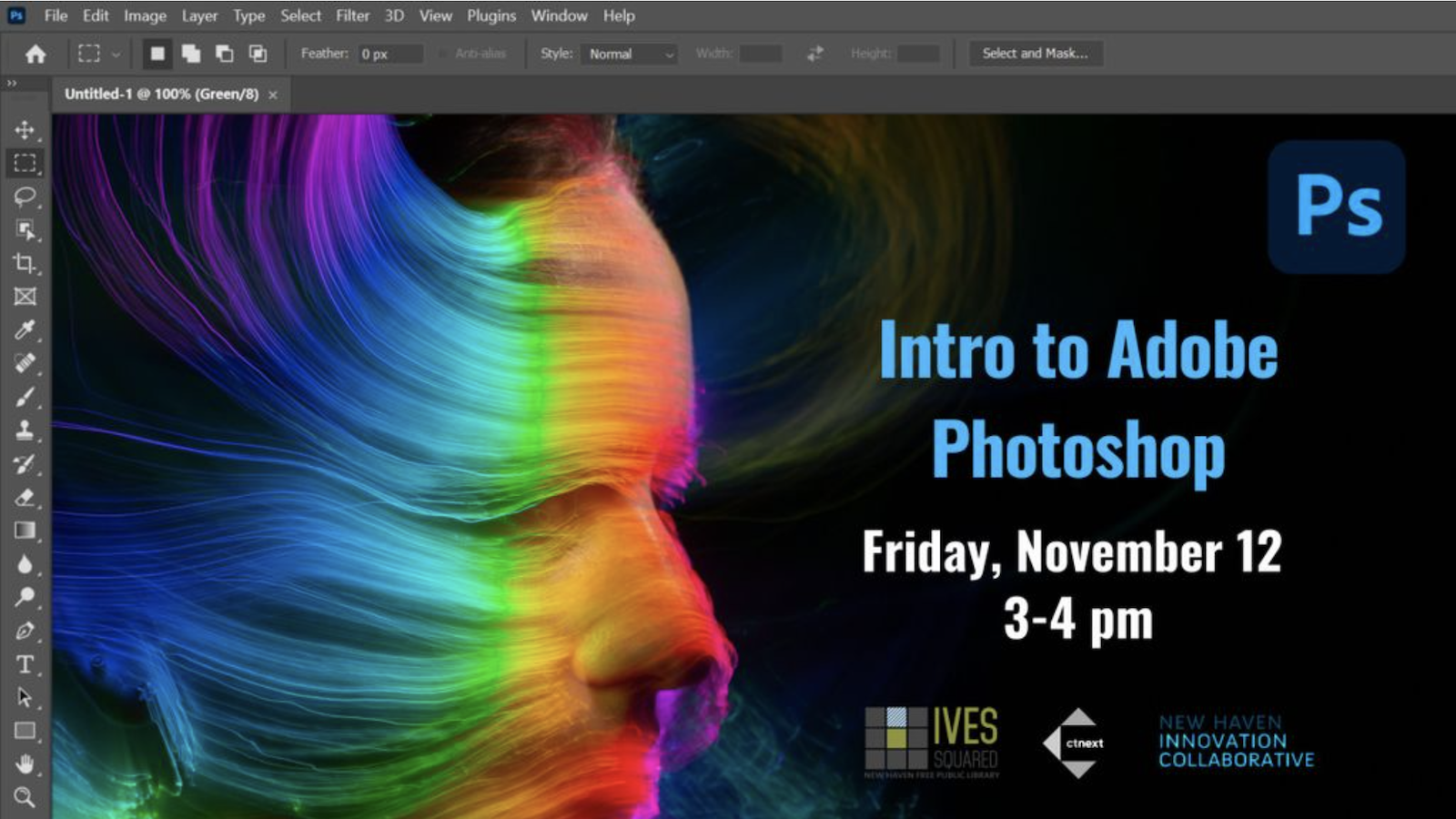1456x819 pixels.
Task: Select the Brush tool
Action: [x=25, y=397]
